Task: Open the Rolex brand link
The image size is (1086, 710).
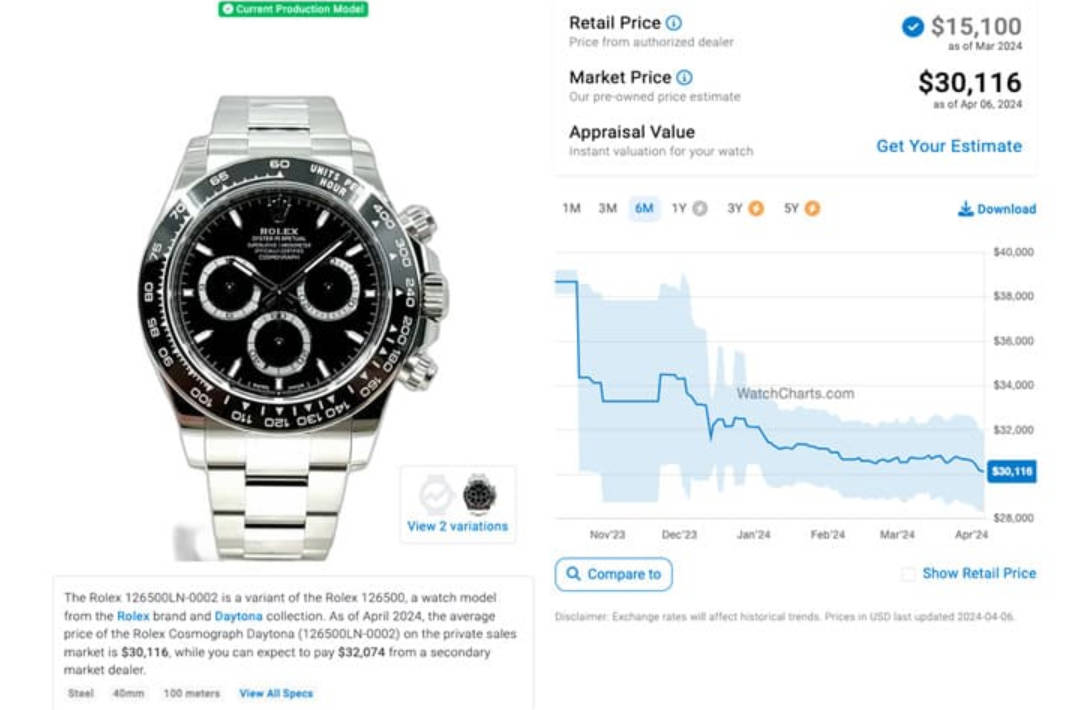Action: [133, 616]
